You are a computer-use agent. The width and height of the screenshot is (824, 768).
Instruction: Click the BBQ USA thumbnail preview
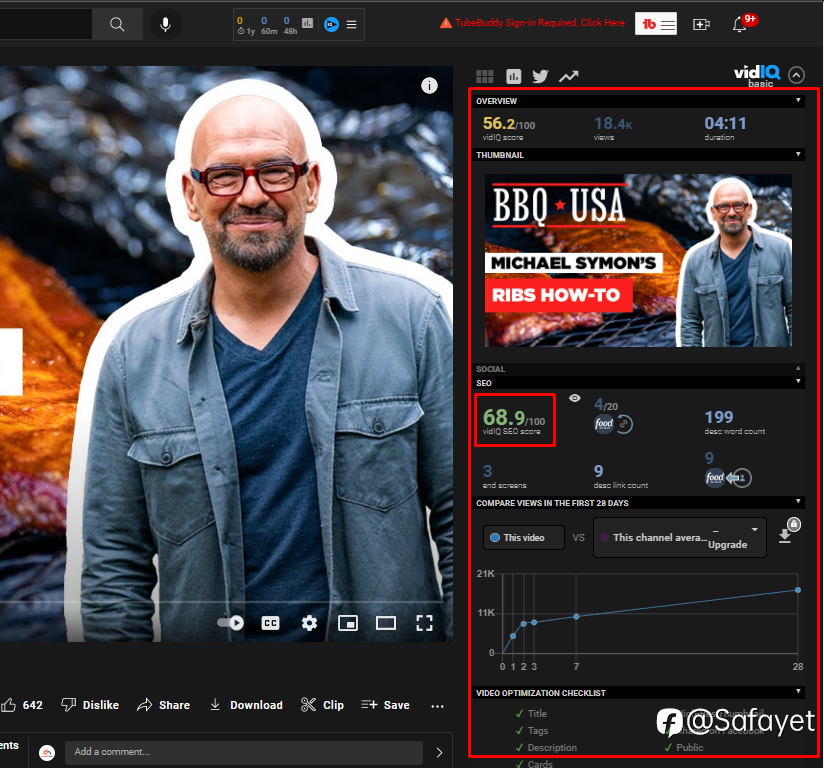click(638, 260)
